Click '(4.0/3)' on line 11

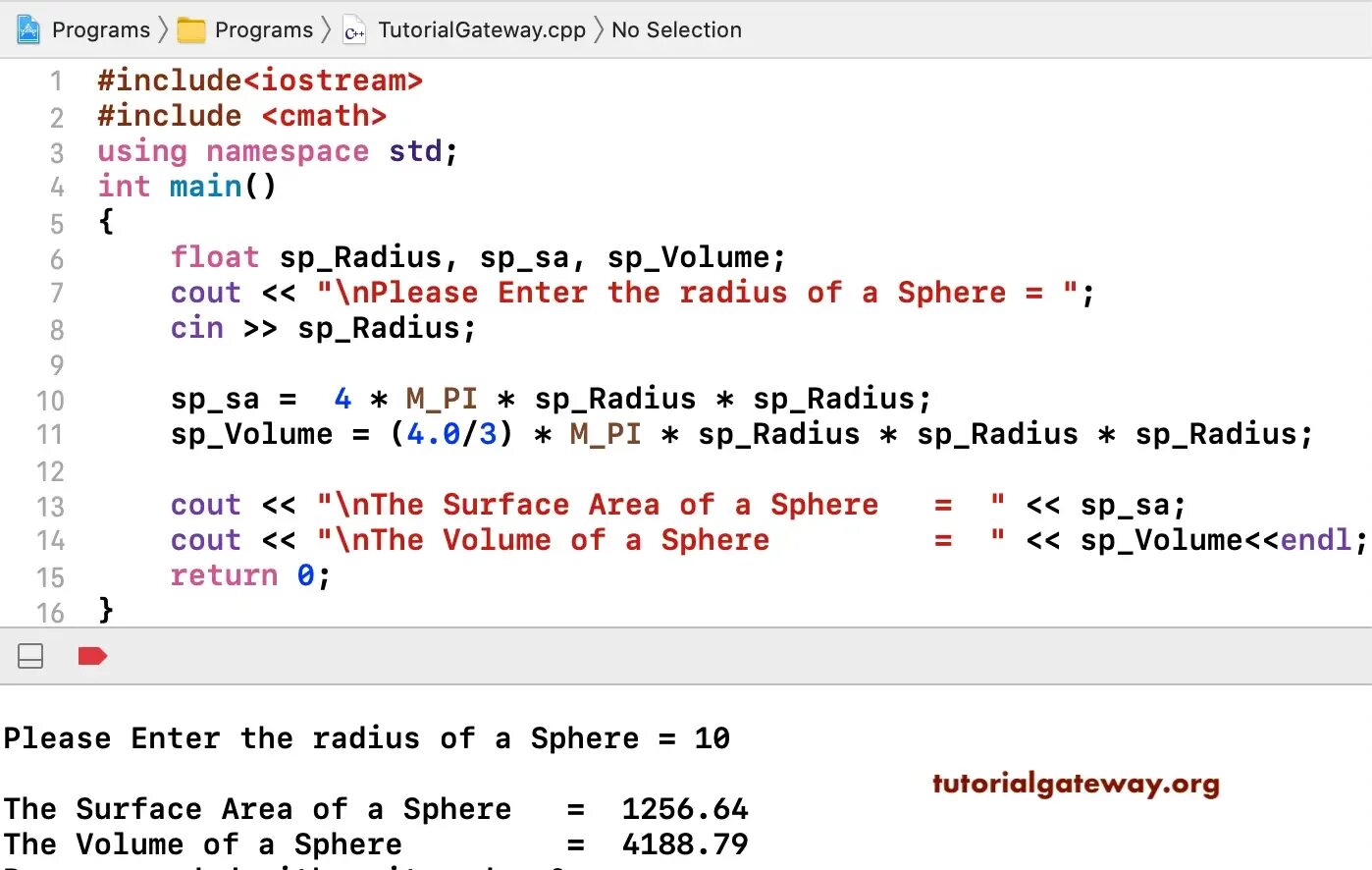tap(451, 434)
